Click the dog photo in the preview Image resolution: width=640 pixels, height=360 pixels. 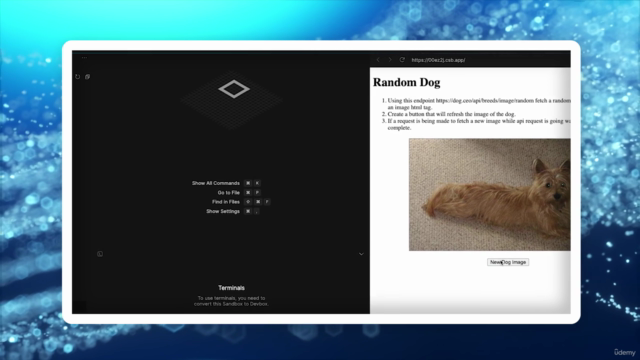coord(490,194)
